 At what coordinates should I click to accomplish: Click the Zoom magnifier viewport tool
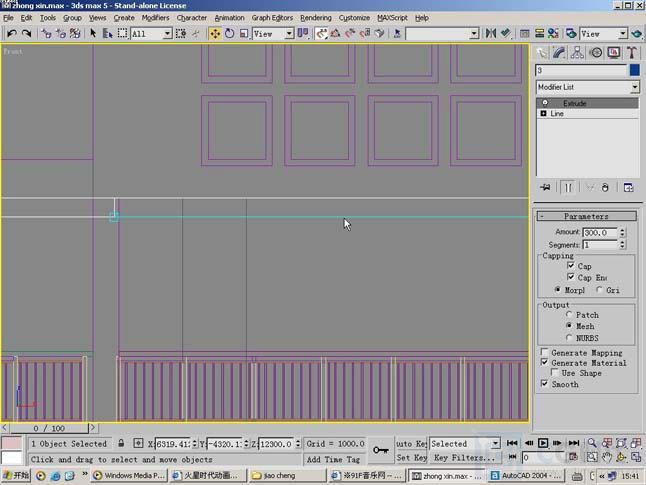coord(592,443)
